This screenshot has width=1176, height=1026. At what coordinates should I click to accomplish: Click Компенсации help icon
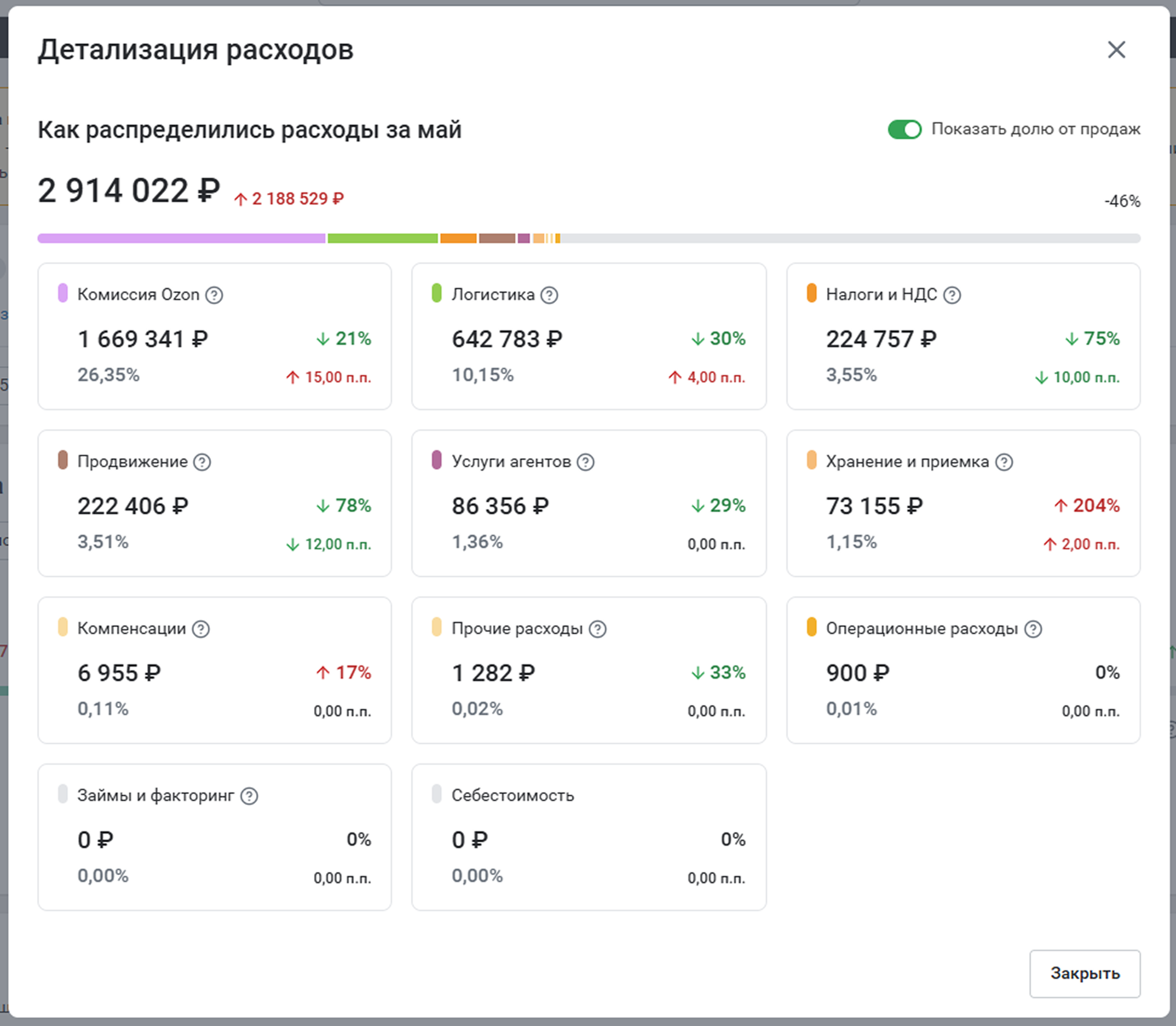pos(201,629)
